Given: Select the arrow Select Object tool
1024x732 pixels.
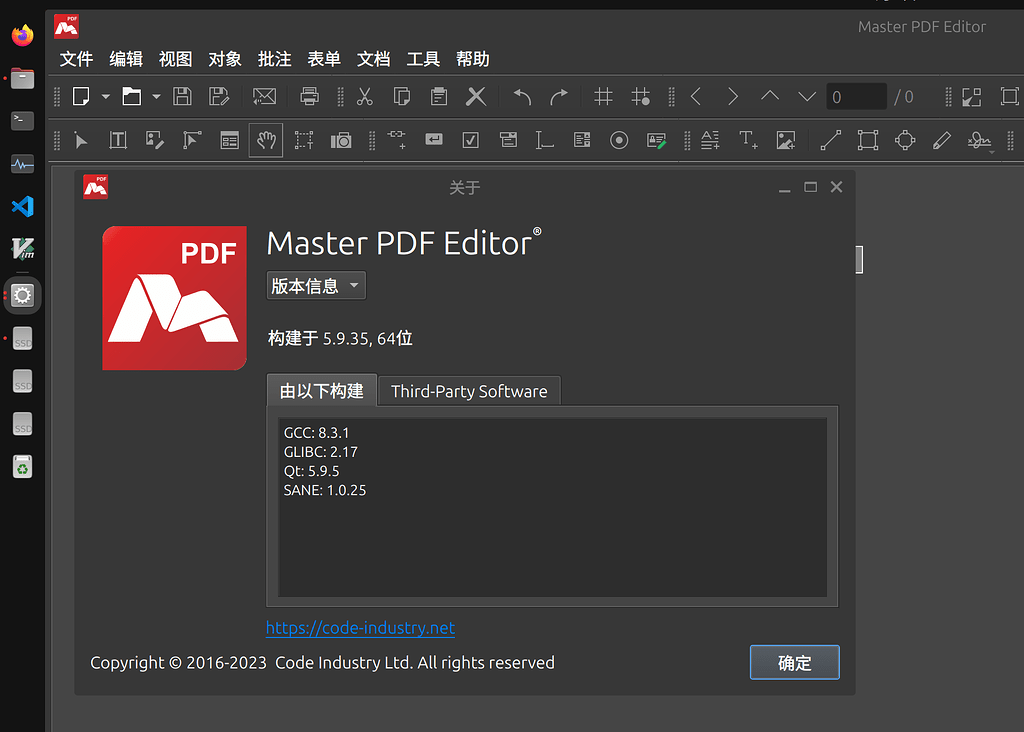Looking at the screenshot, I should pos(81,140).
